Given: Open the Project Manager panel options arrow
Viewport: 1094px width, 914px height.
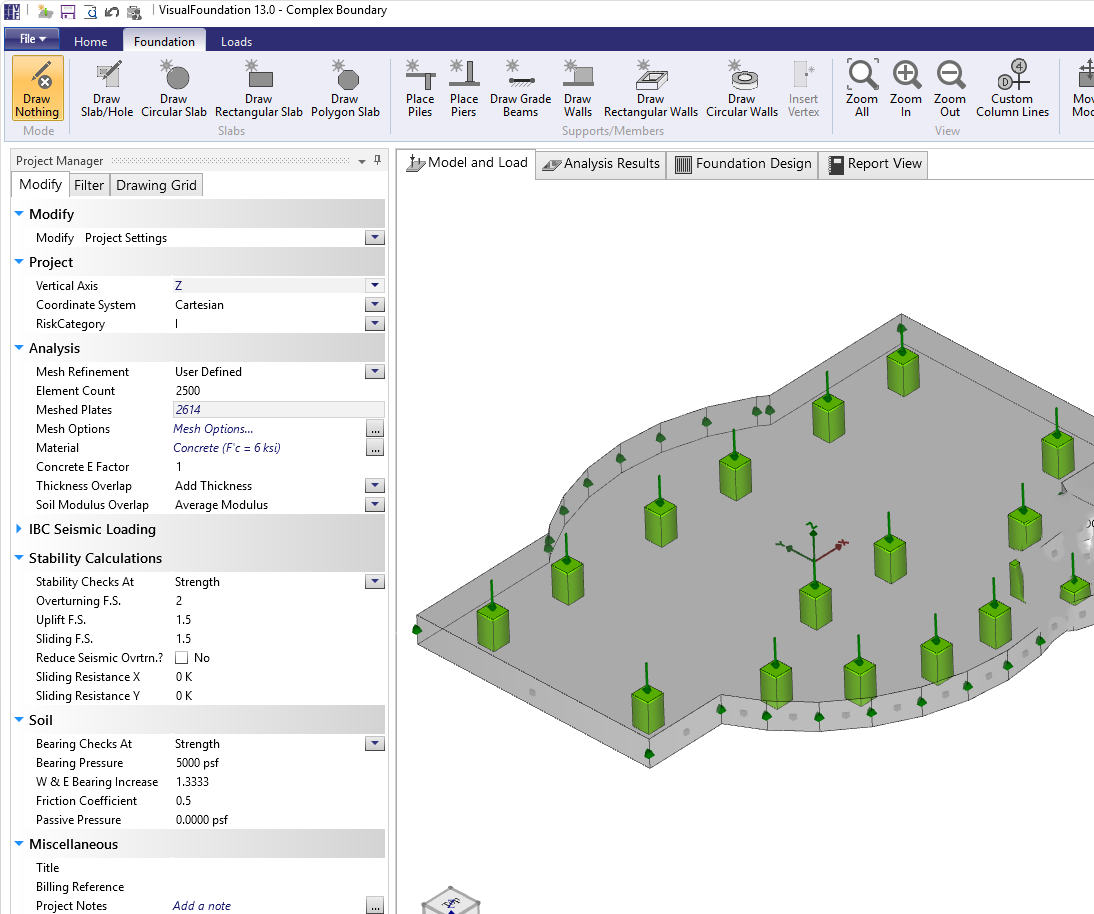Looking at the screenshot, I should click(361, 161).
